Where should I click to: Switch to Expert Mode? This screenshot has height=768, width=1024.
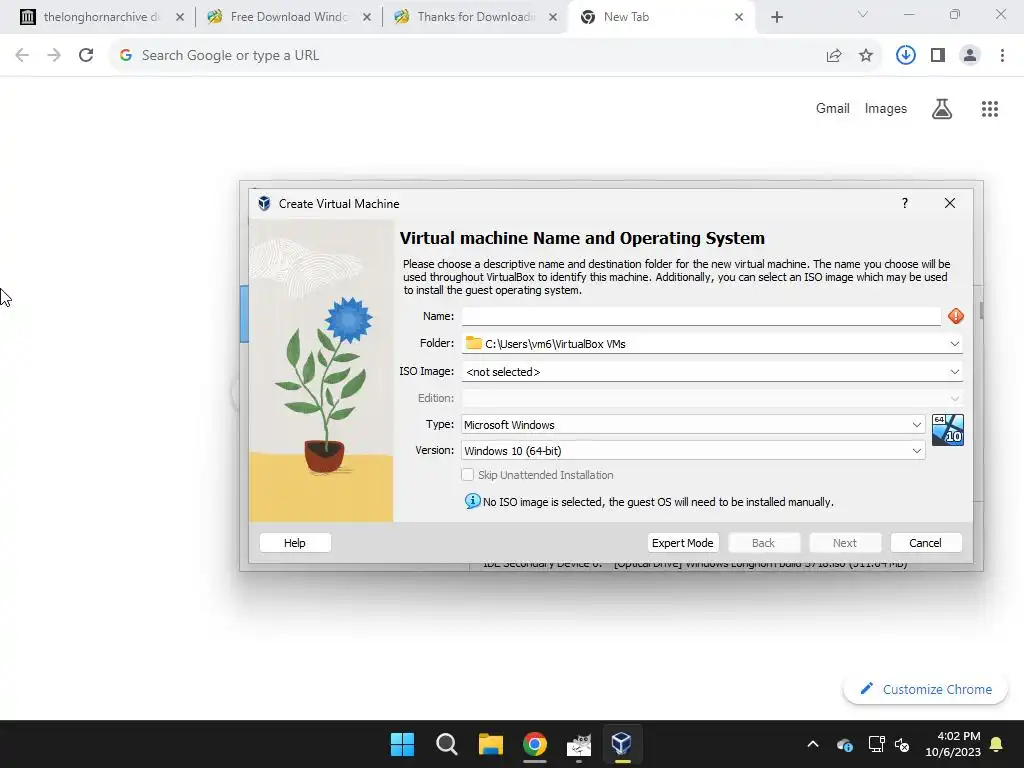click(682, 543)
